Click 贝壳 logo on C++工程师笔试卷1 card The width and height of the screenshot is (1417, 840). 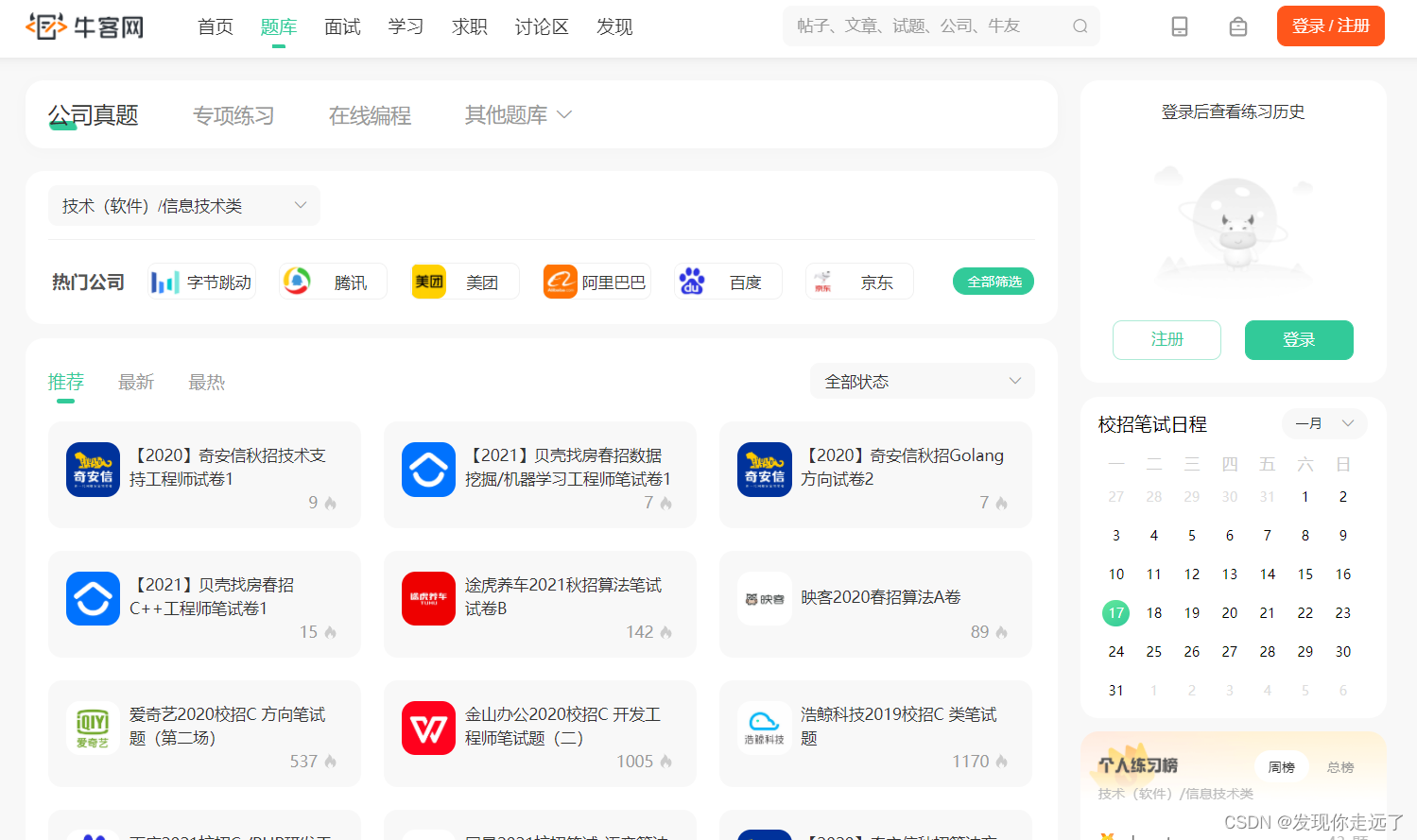pos(93,598)
